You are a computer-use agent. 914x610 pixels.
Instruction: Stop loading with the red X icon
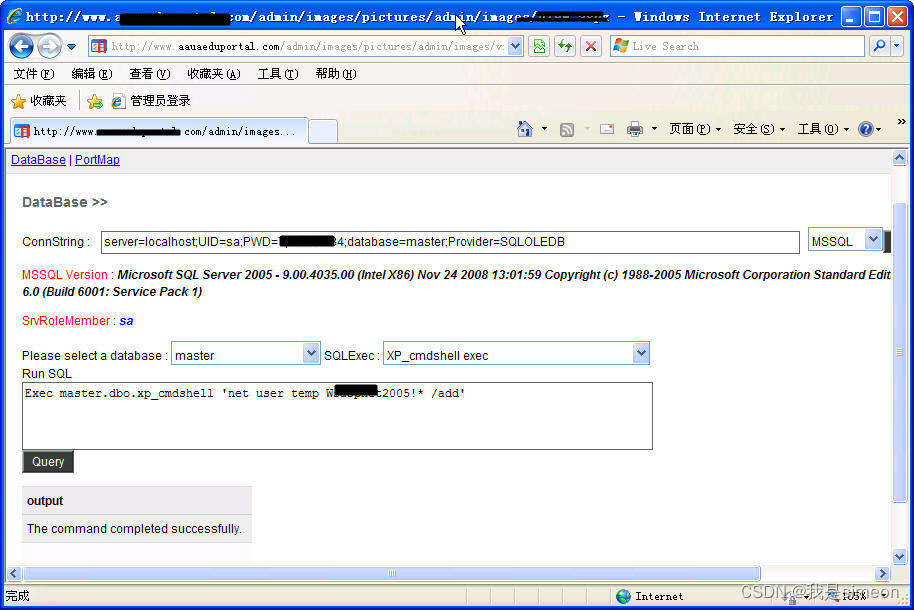(x=590, y=46)
